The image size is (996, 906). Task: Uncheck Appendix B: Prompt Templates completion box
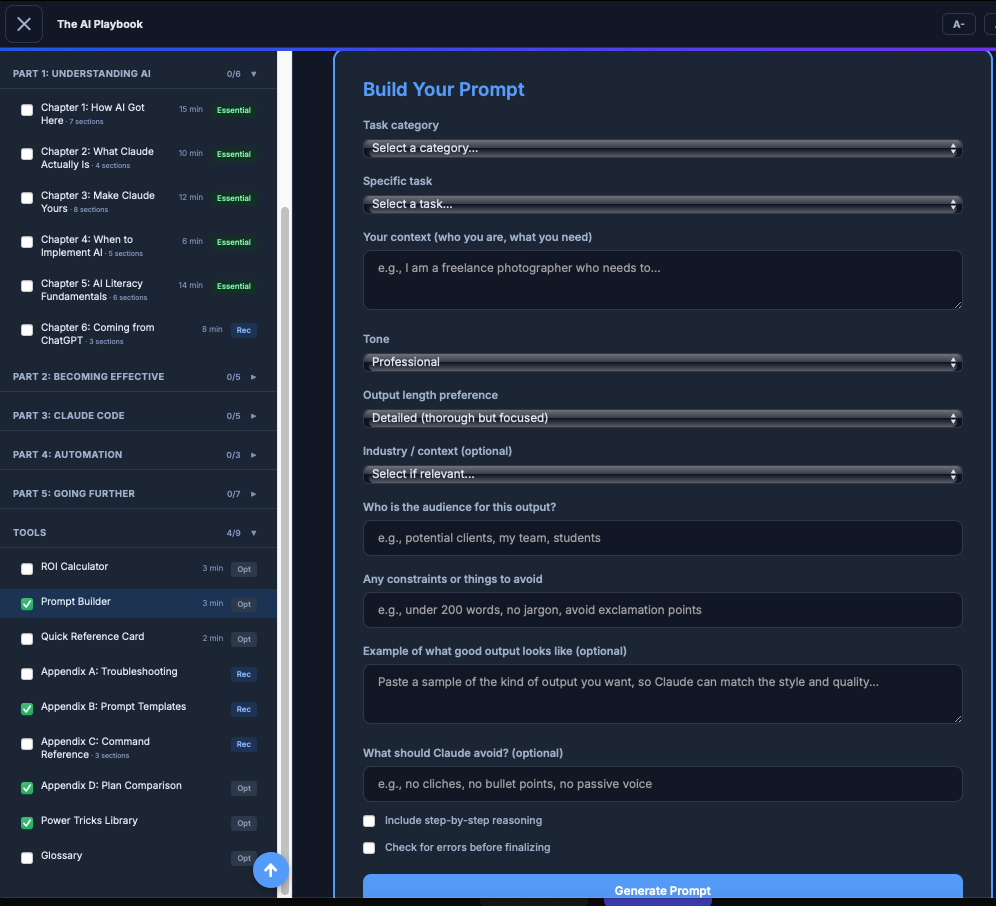(26, 707)
